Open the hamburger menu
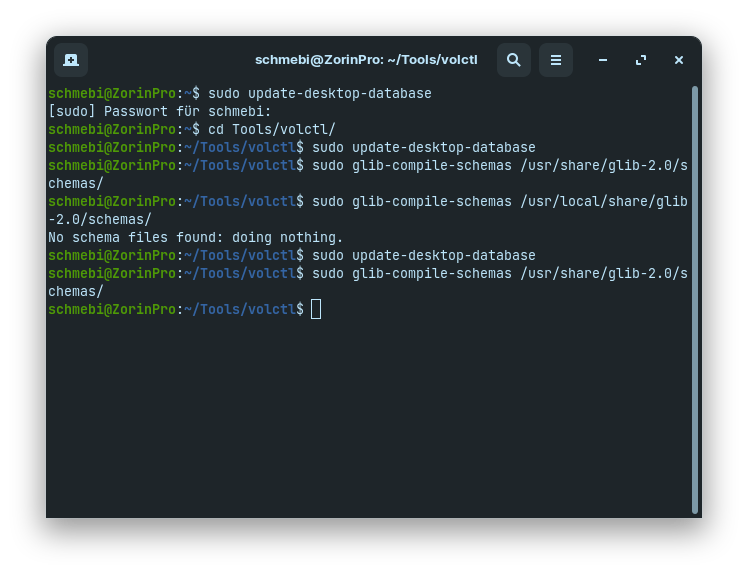Screen dimensions: 748x574 coord(555,60)
